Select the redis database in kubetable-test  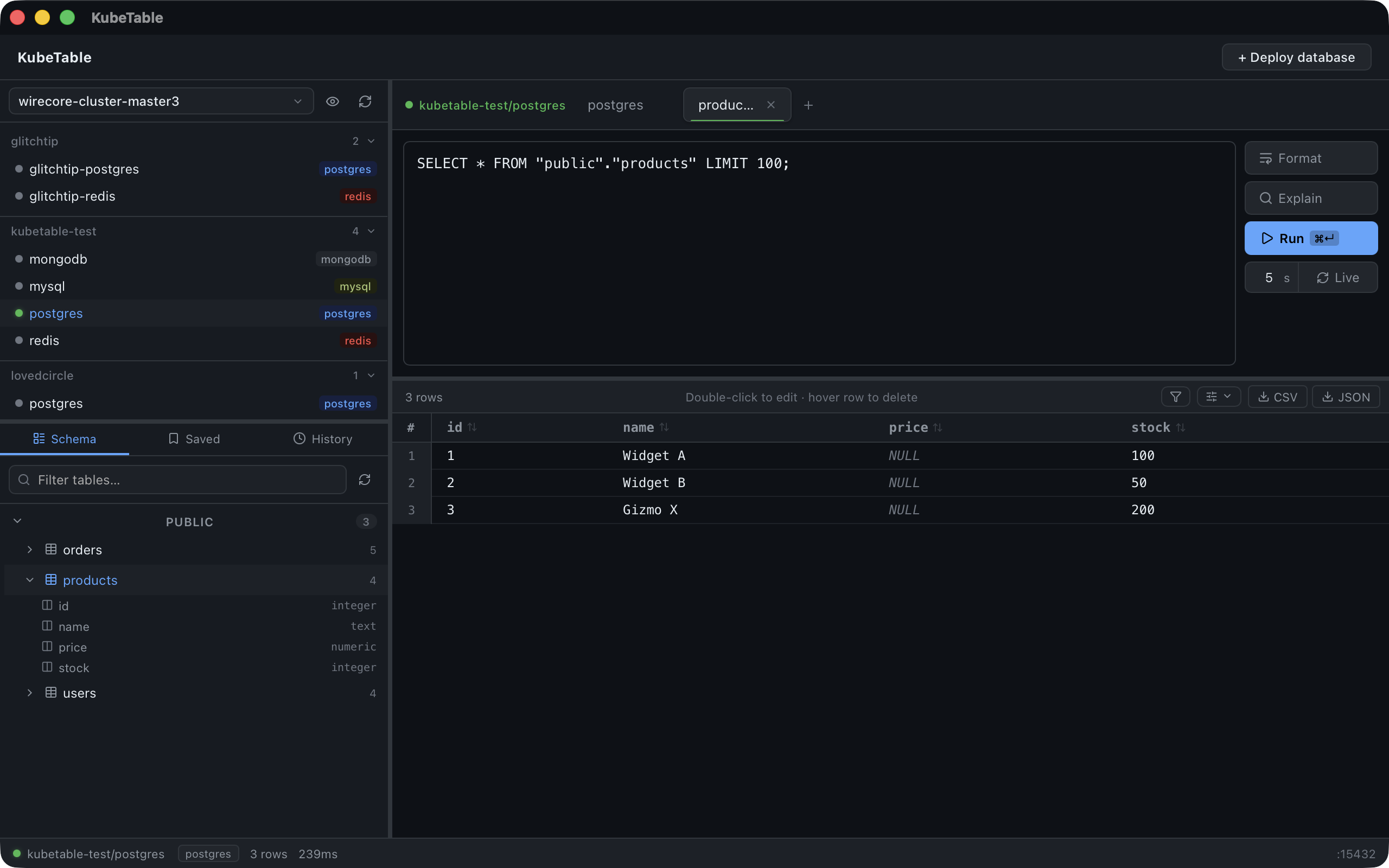(x=194, y=341)
